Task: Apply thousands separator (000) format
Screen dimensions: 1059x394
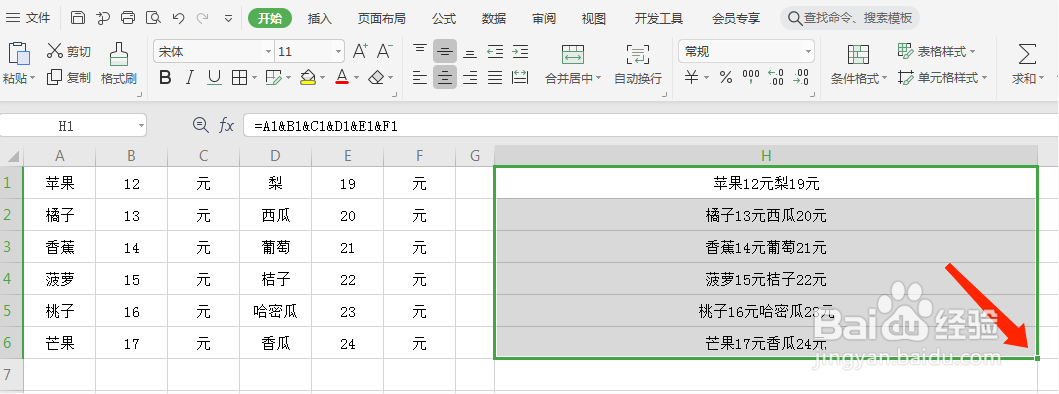Action: pyautogui.click(x=751, y=77)
